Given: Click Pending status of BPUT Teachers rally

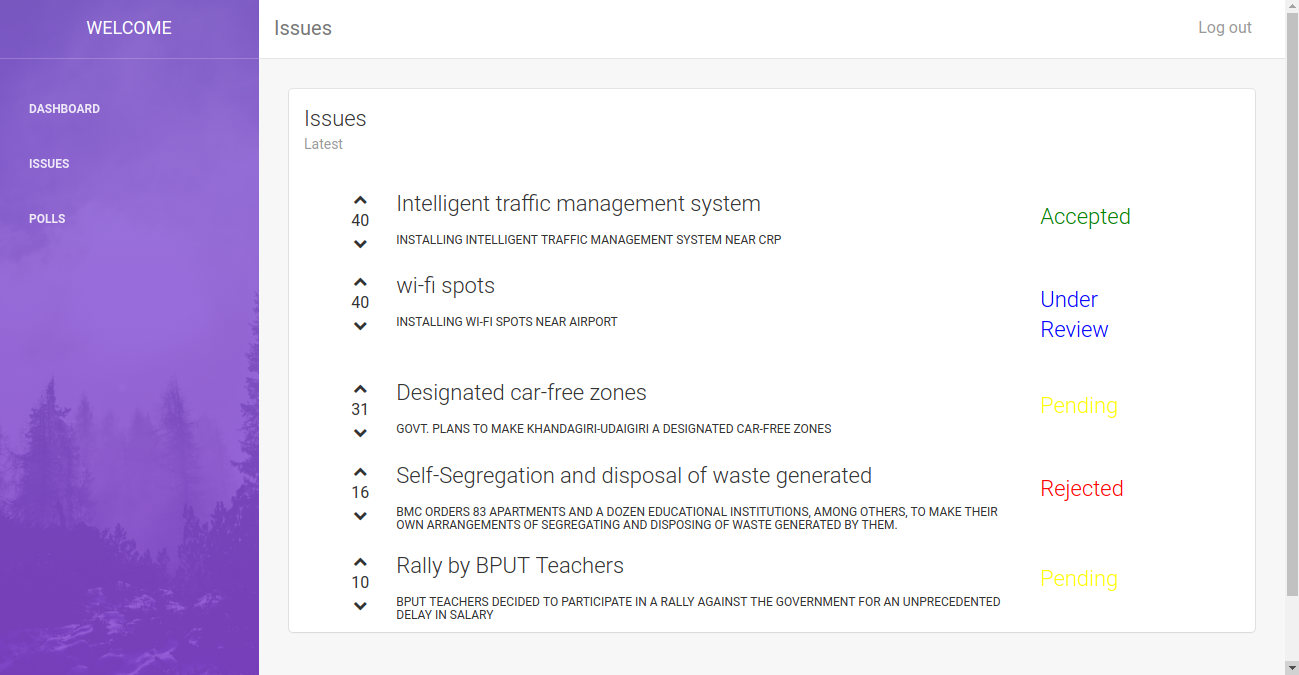Looking at the screenshot, I should point(1079,579).
